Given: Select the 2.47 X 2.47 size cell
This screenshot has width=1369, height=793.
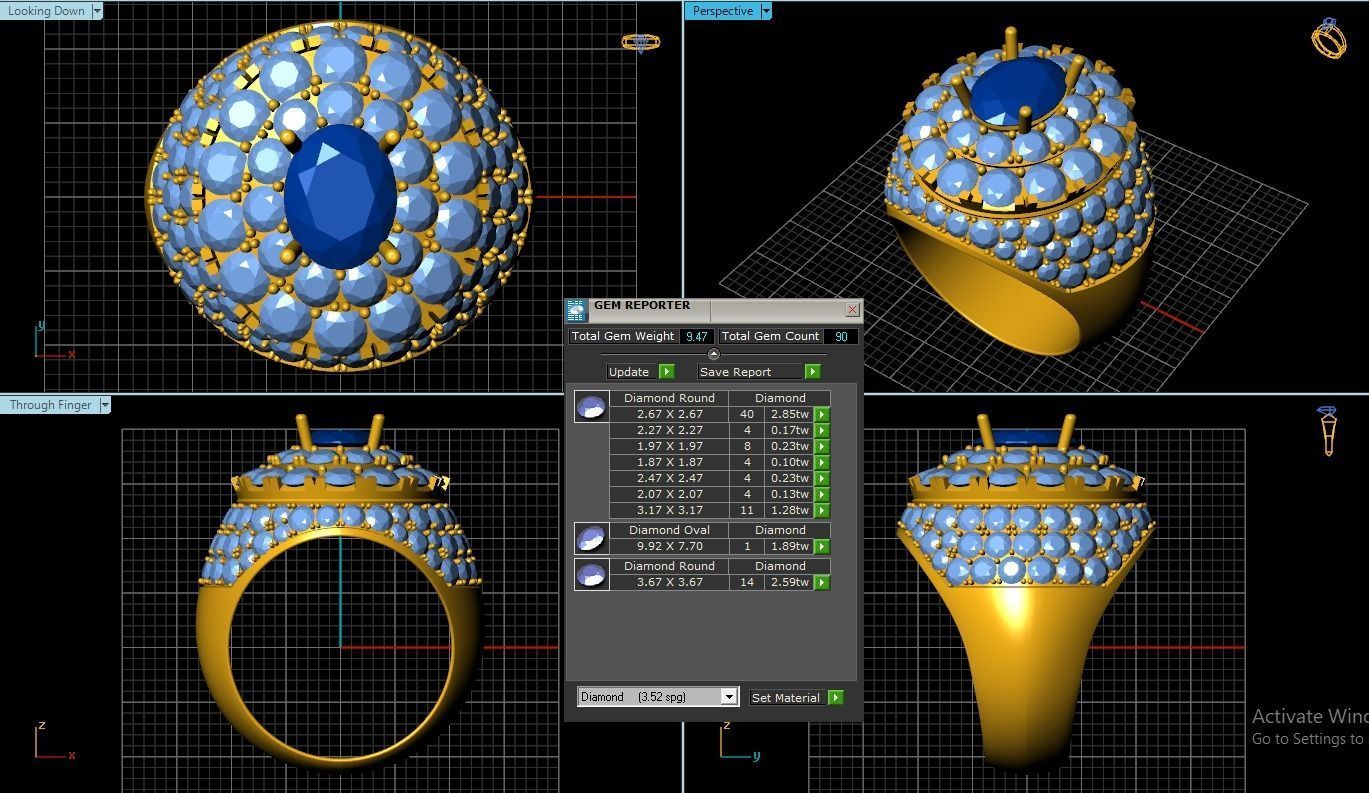Looking at the screenshot, I should pyautogui.click(x=669, y=478).
